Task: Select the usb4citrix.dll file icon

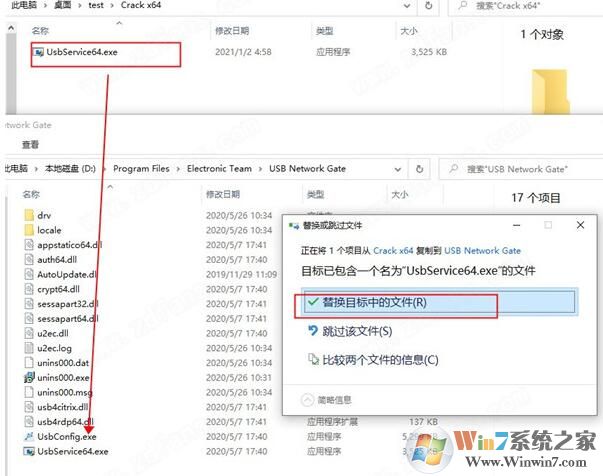Action: tap(29, 407)
